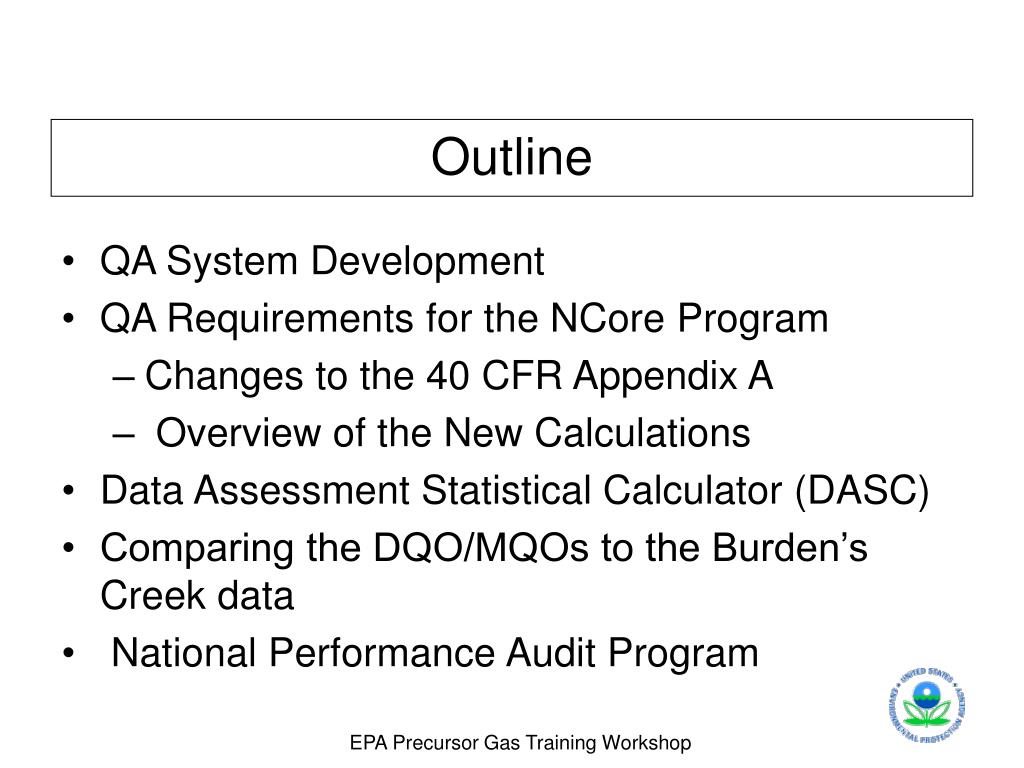Click the National Performance bullet marker

click(x=69, y=653)
